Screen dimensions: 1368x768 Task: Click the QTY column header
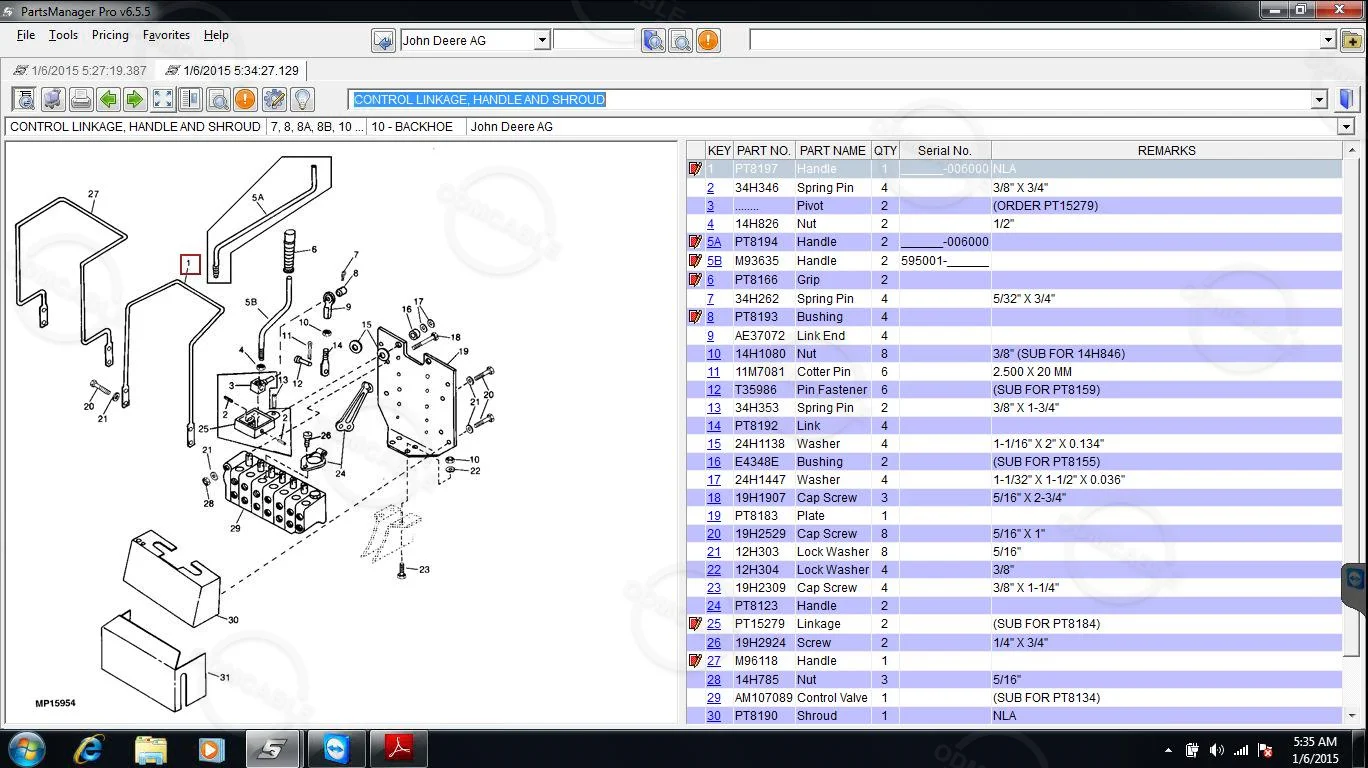(x=885, y=151)
